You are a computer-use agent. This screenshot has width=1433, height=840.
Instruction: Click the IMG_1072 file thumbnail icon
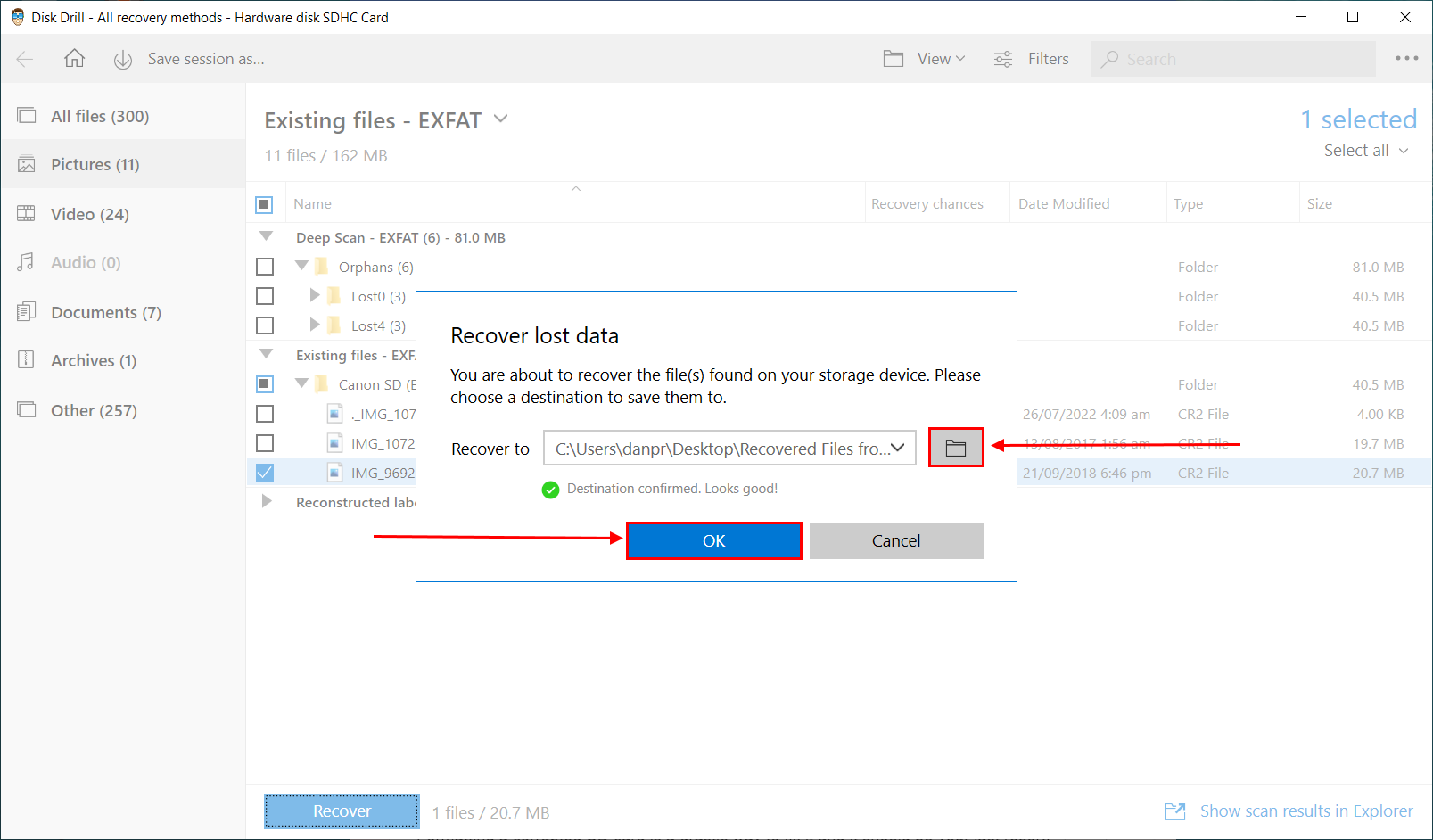(335, 443)
